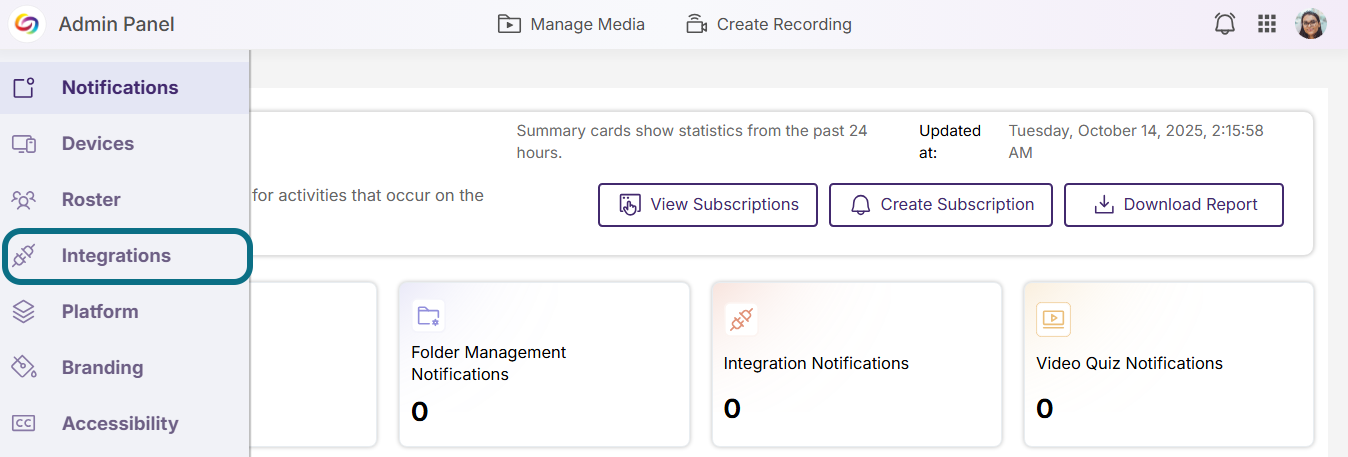Open the Folder Management Notifications card title
Viewport: 1348px width, 457px height.
(x=489, y=363)
